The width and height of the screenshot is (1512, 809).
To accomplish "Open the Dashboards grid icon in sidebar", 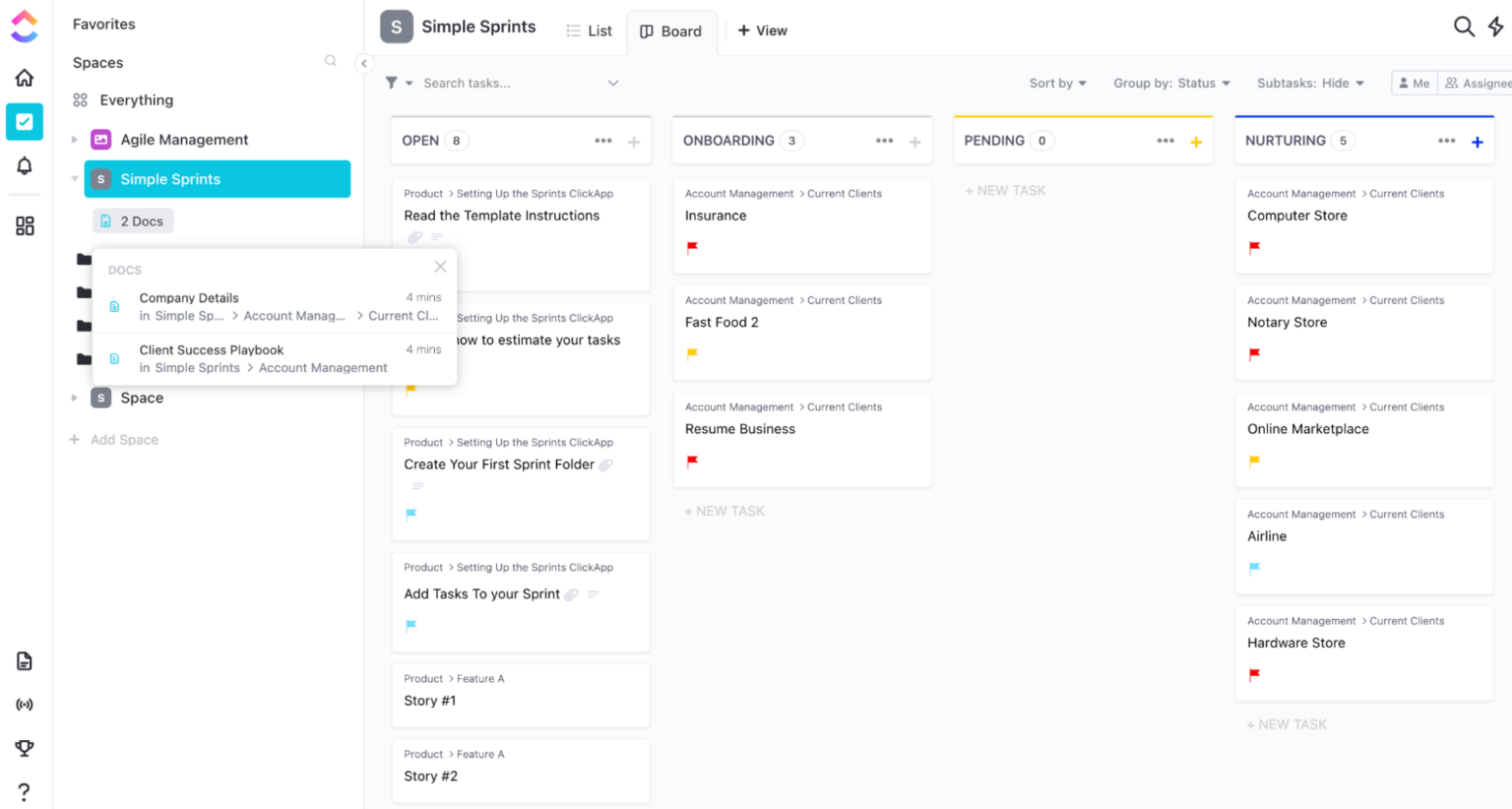I will pos(24,225).
